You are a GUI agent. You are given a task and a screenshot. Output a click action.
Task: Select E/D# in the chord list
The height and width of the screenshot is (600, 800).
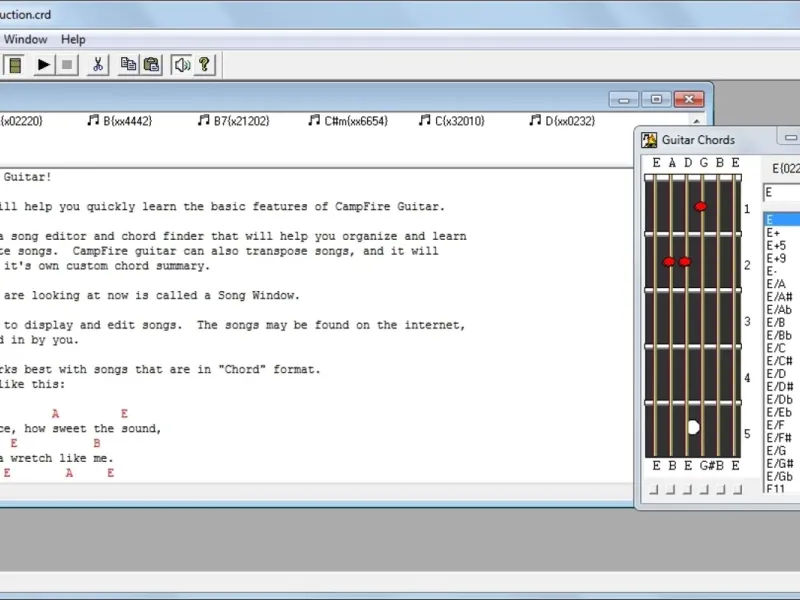(x=782, y=387)
